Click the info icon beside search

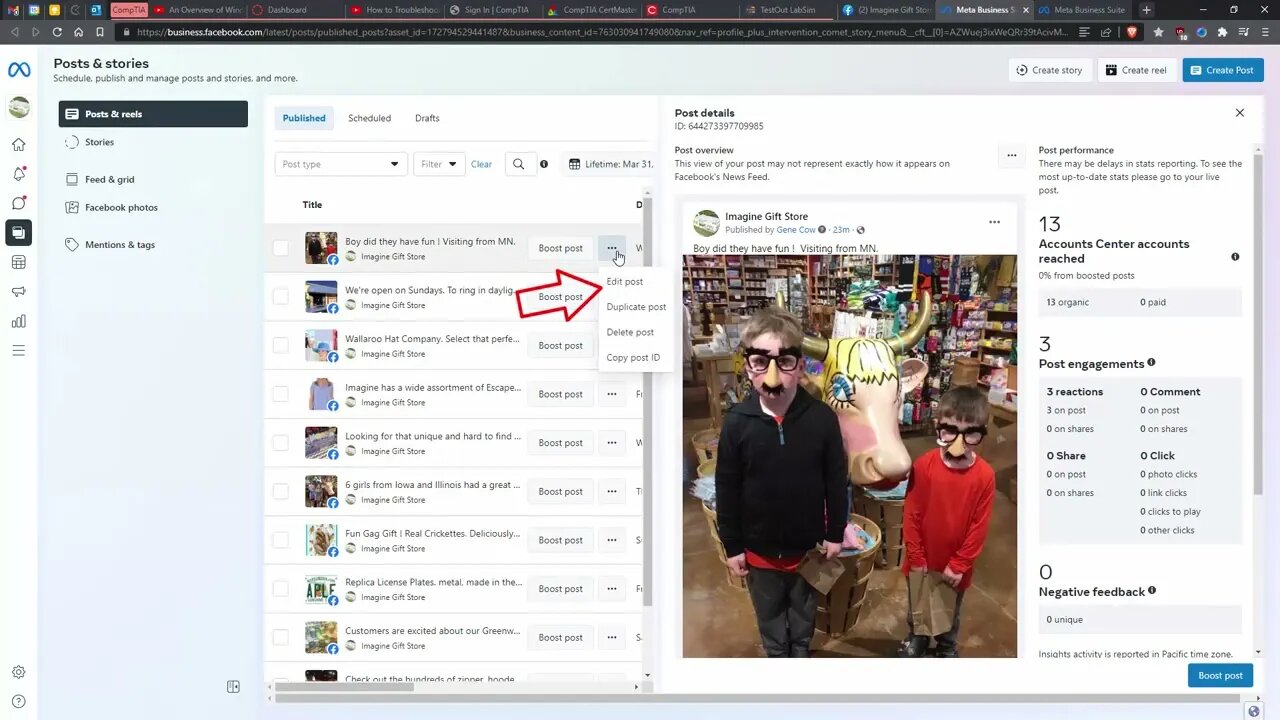click(544, 164)
